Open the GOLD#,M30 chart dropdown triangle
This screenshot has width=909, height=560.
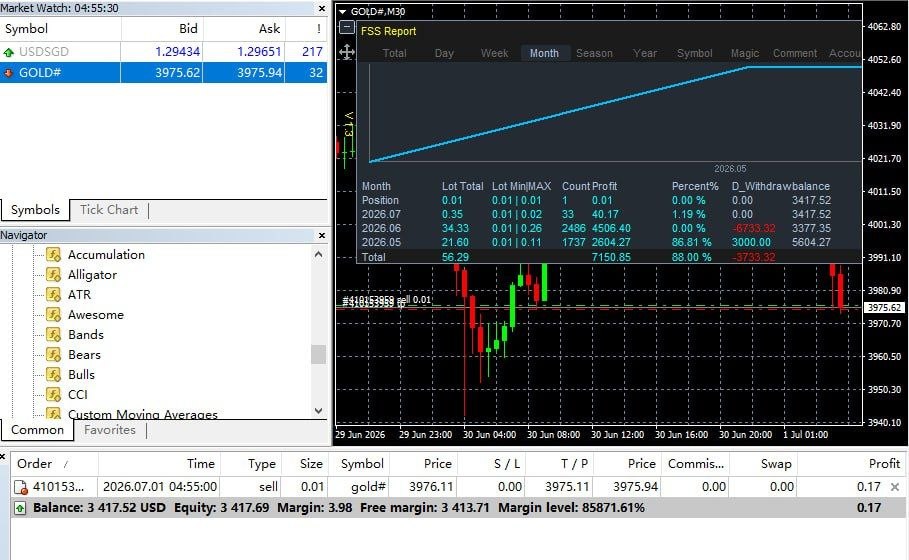point(342,12)
